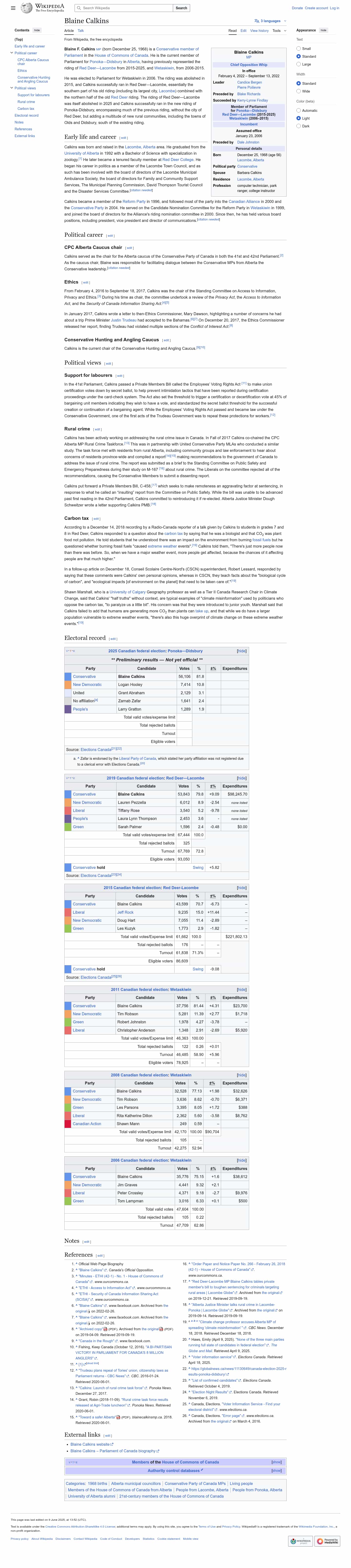Hide the 2019 Red Deer—Lacombe election table
This screenshot has height=1568, width=351.
click(242, 778)
